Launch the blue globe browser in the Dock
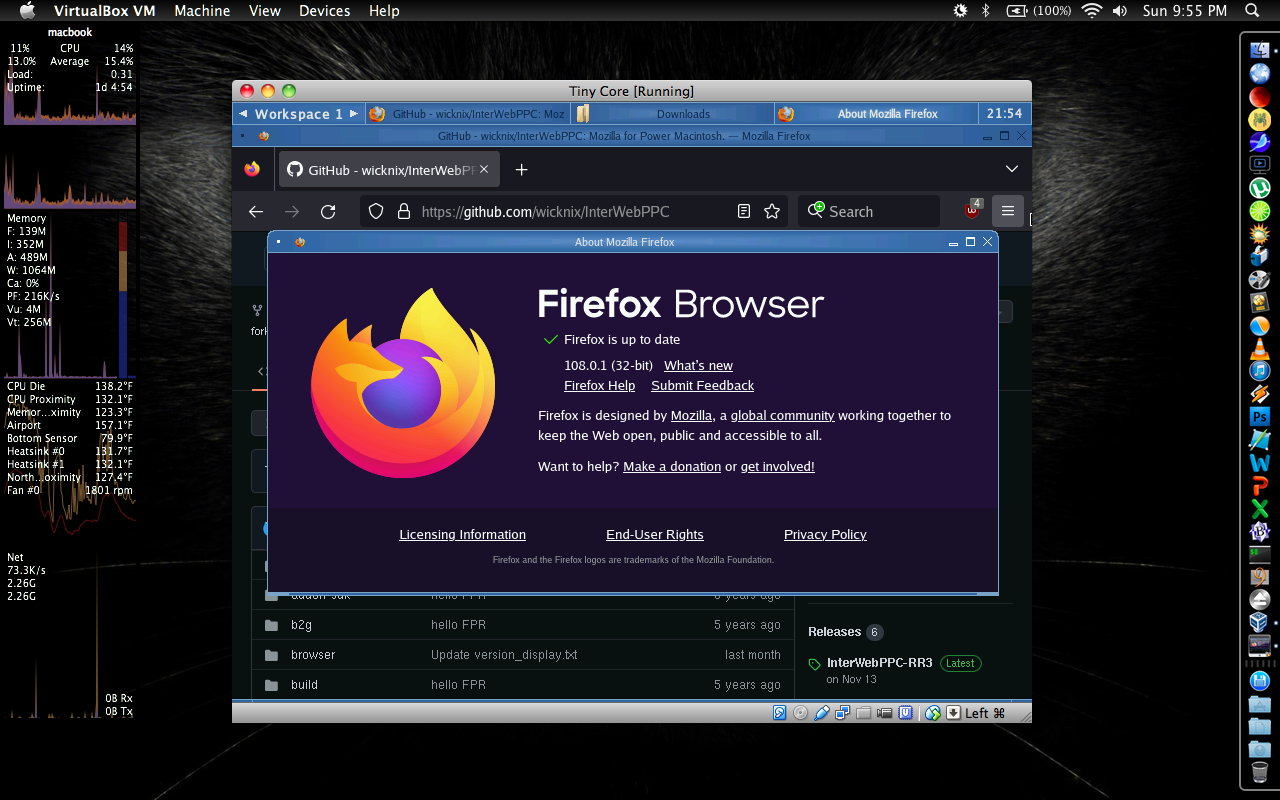The image size is (1280, 800). click(x=1259, y=73)
